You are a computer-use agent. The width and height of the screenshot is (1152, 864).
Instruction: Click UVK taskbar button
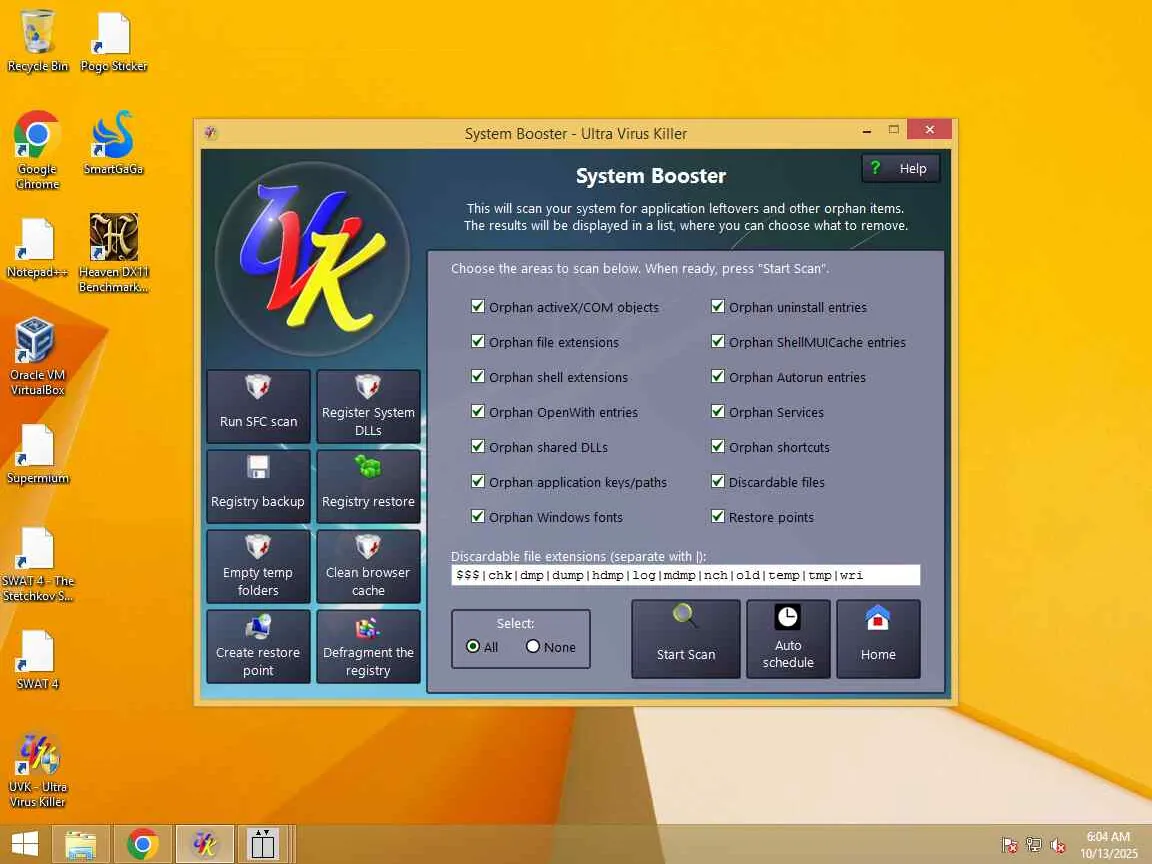coord(204,844)
